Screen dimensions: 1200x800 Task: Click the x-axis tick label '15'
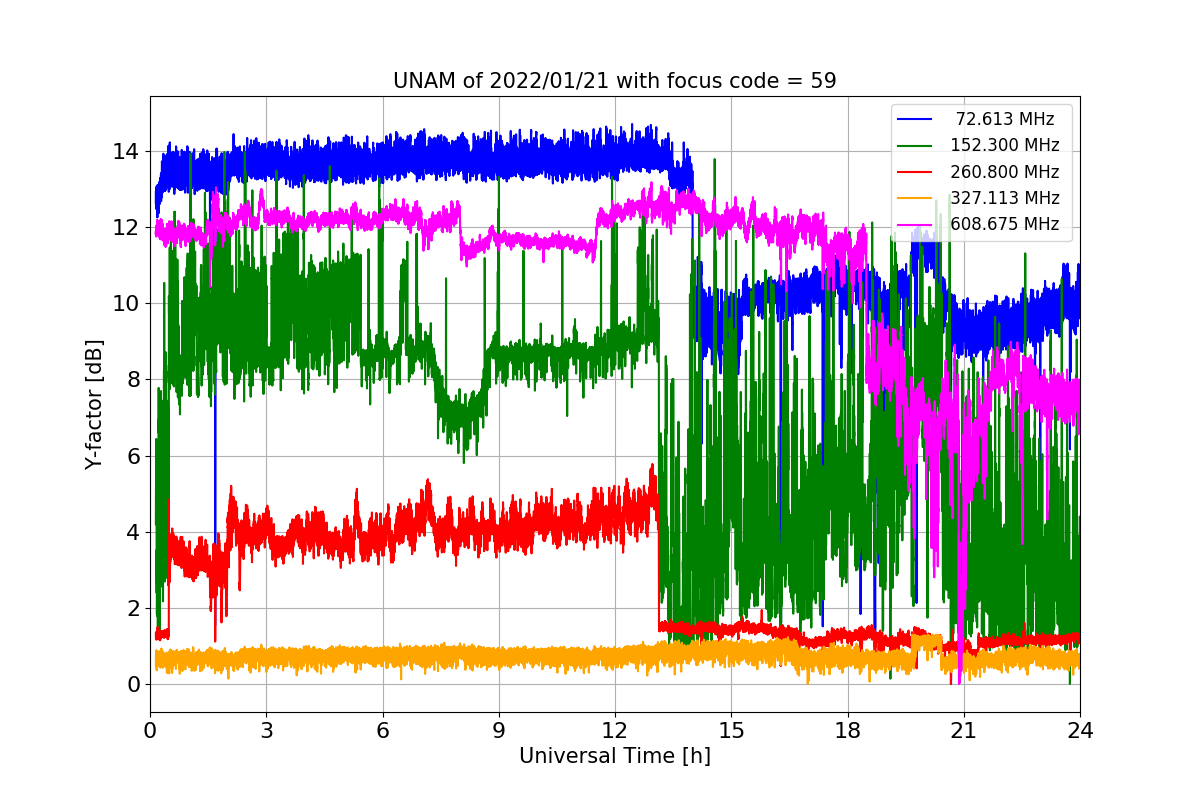tap(731, 731)
